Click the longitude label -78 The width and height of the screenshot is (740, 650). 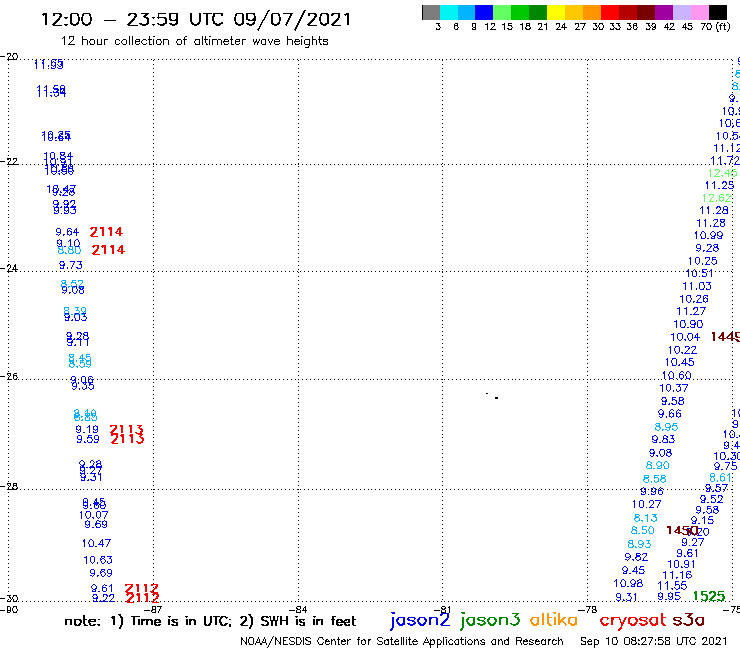pyautogui.click(x=588, y=609)
